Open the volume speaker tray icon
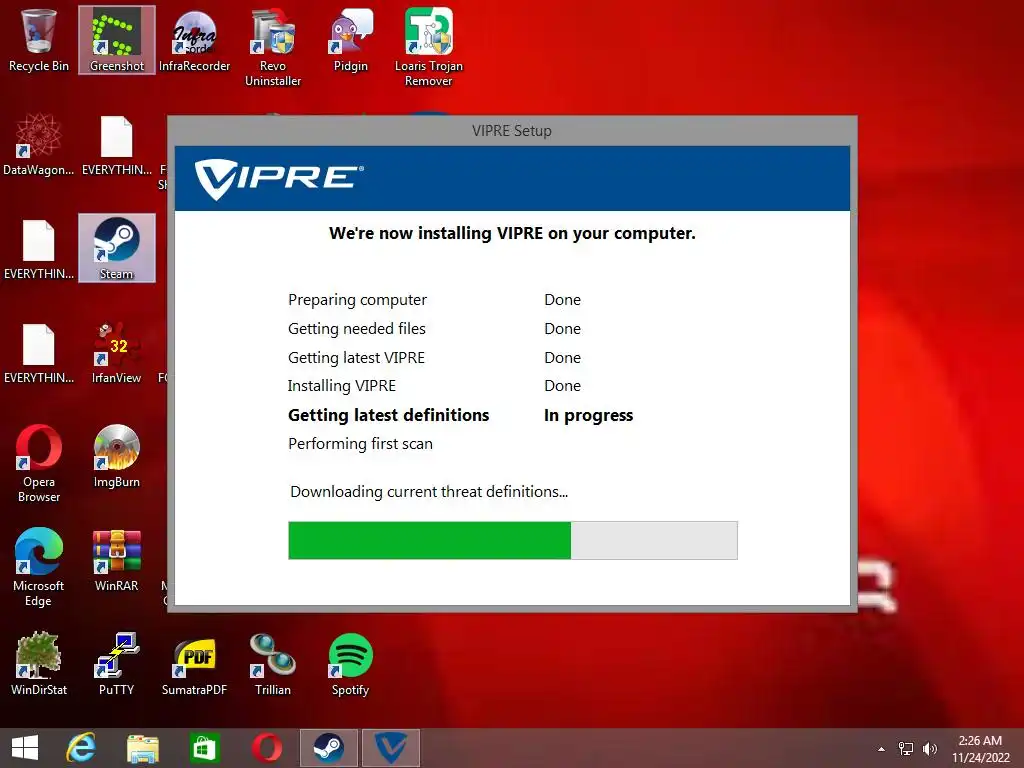Screen dimensions: 1024x768 click(930, 749)
